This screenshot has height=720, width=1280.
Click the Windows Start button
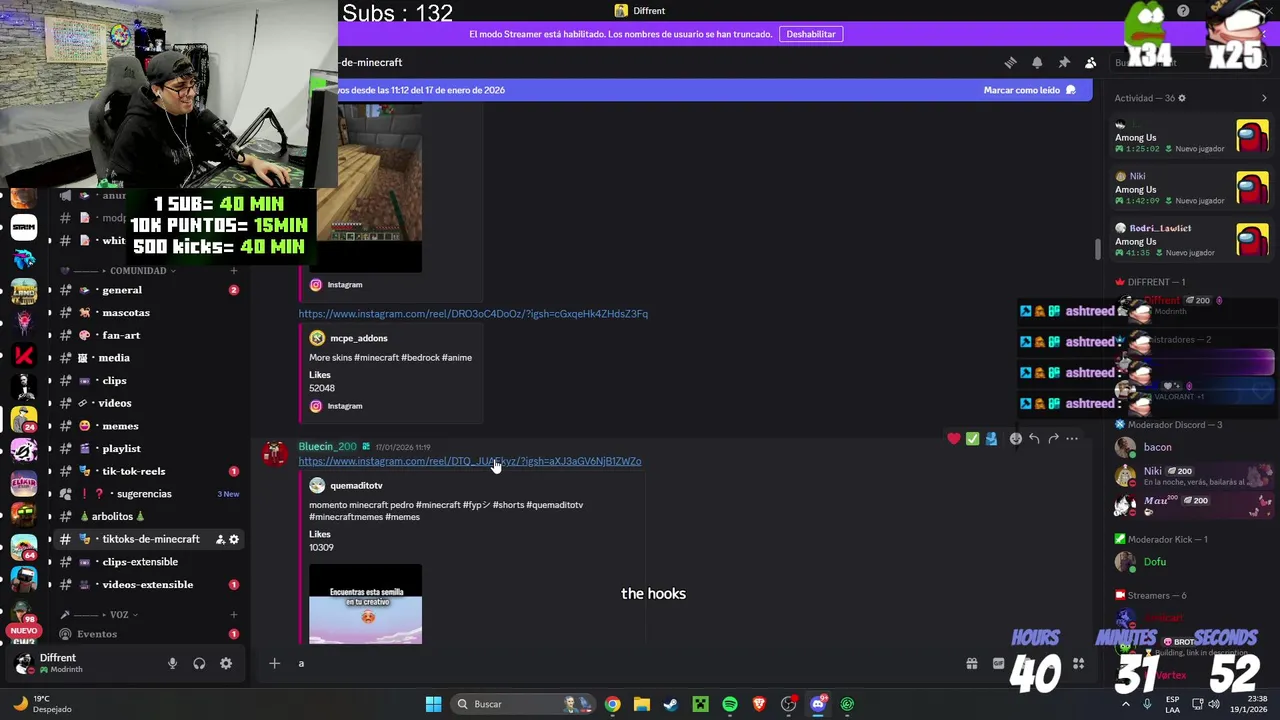click(433, 704)
